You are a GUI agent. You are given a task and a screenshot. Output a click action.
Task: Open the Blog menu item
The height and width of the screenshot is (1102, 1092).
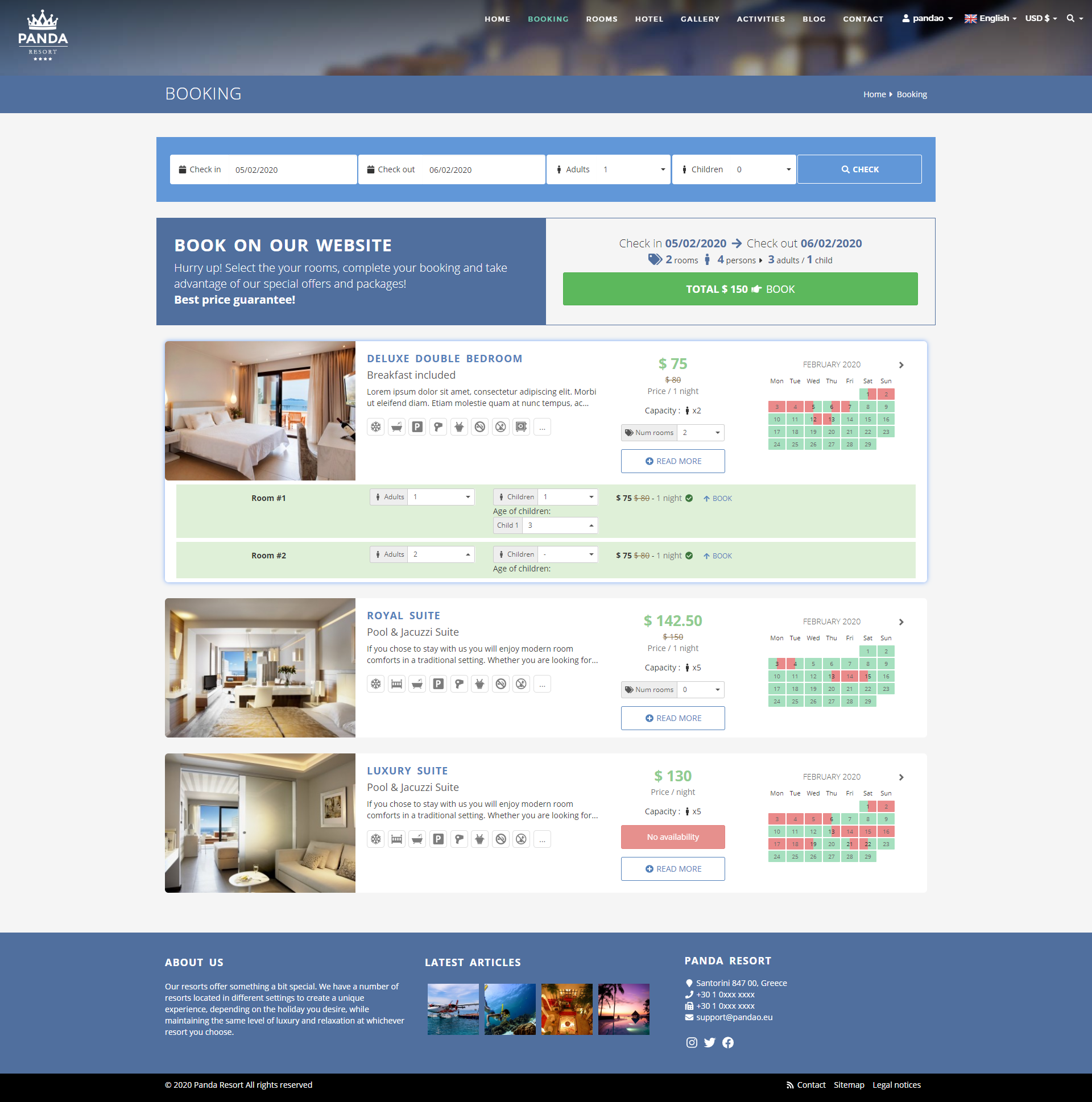(x=814, y=19)
